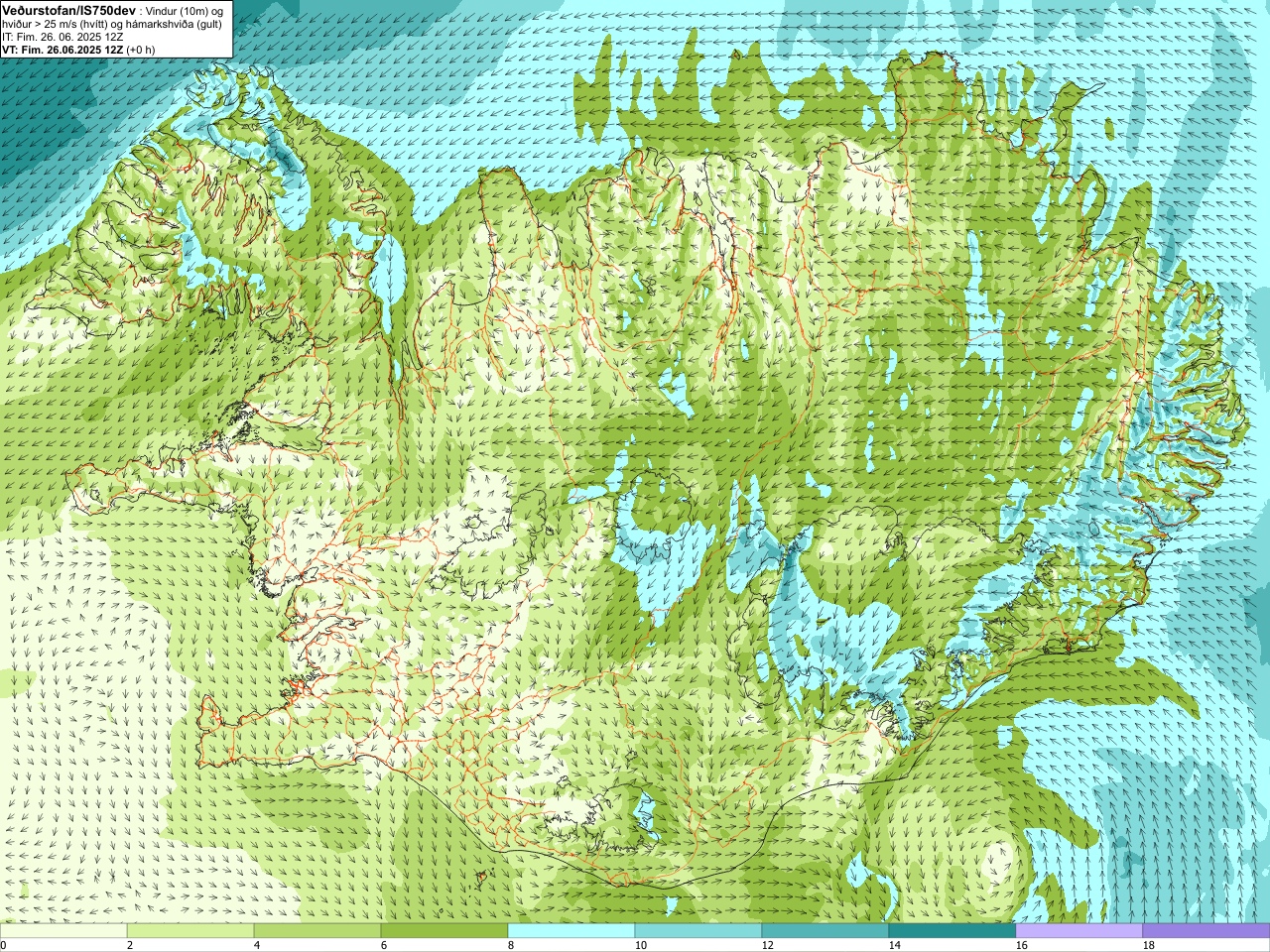The height and width of the screenshot is (952, 1270).
Task: Select the "VT: Fim. 26.06.2025 12Z (+0 h)" line
Action: tap(78, 50)
